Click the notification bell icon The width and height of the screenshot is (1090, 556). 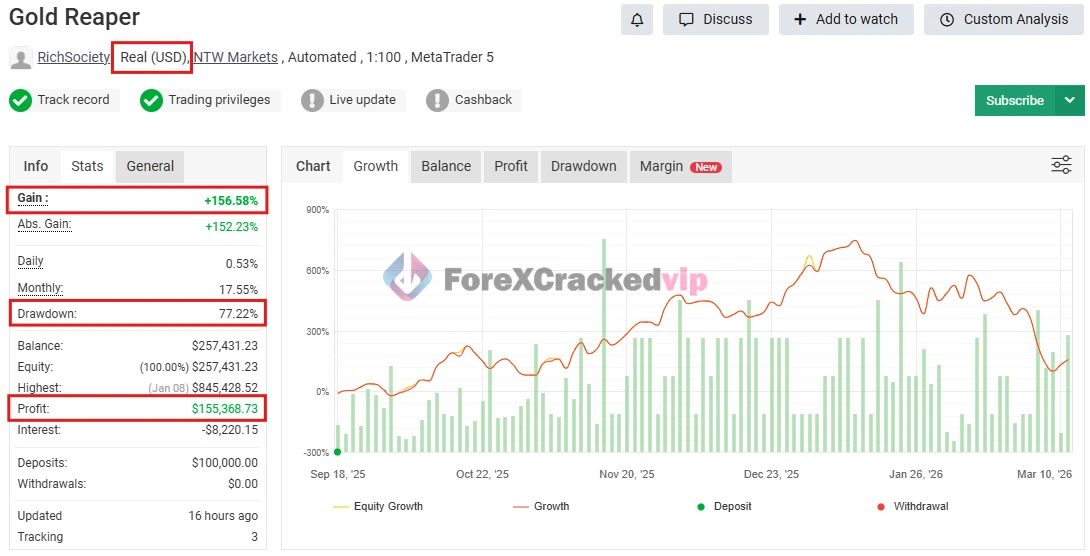pyautogui.click(x=636, y=20)
